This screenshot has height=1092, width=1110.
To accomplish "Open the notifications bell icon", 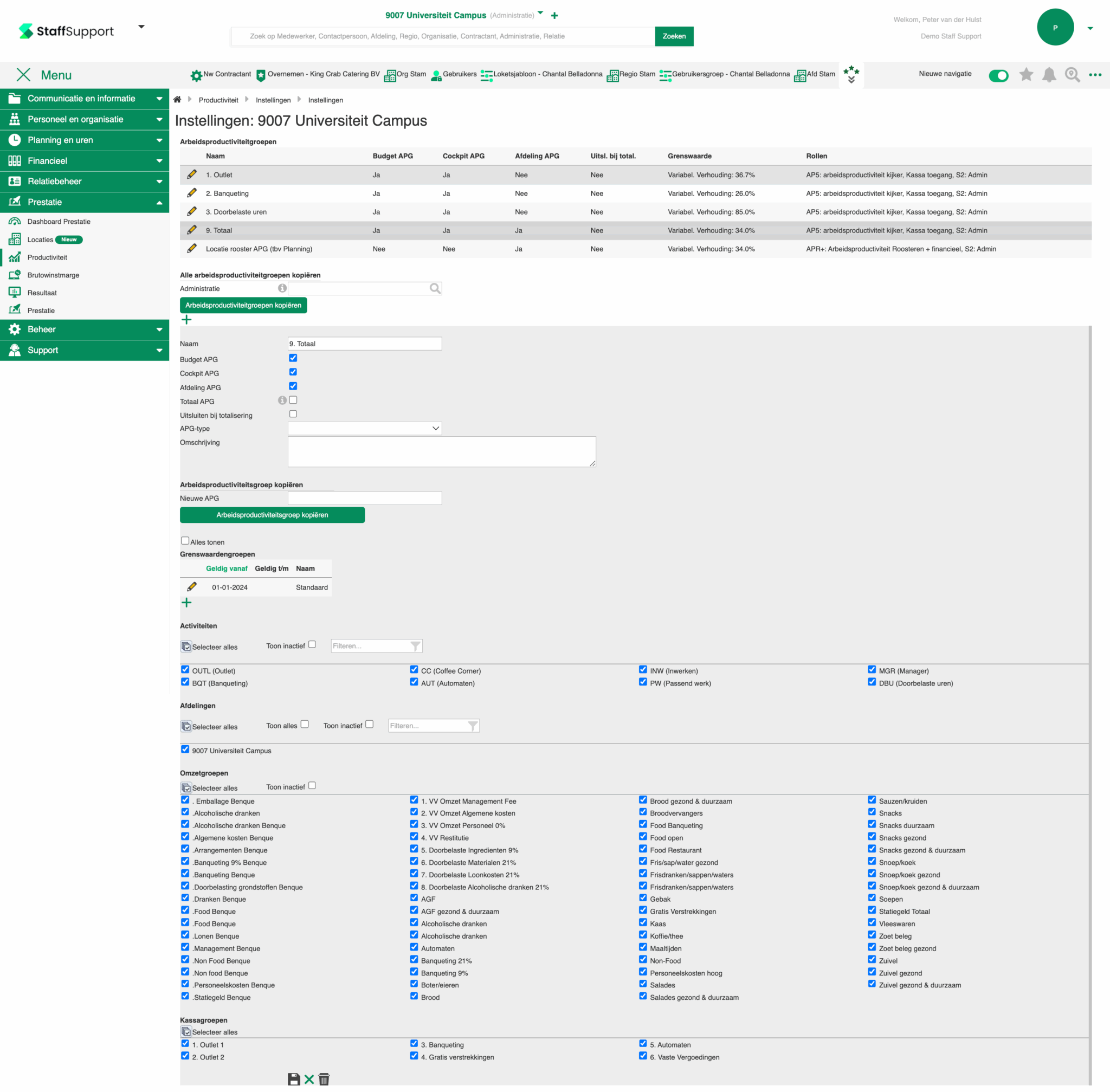I will [x=1049, y=75].
